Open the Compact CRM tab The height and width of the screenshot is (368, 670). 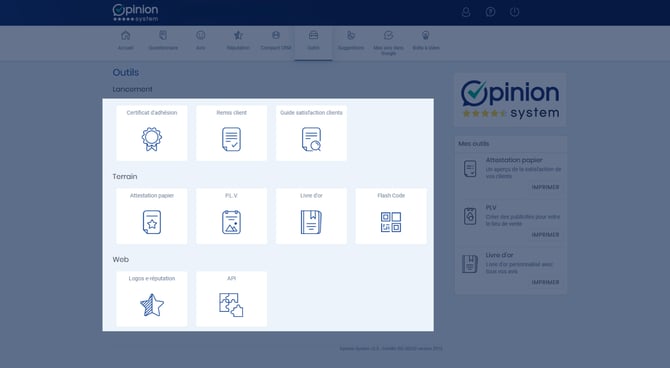click(x=276, y=41)
